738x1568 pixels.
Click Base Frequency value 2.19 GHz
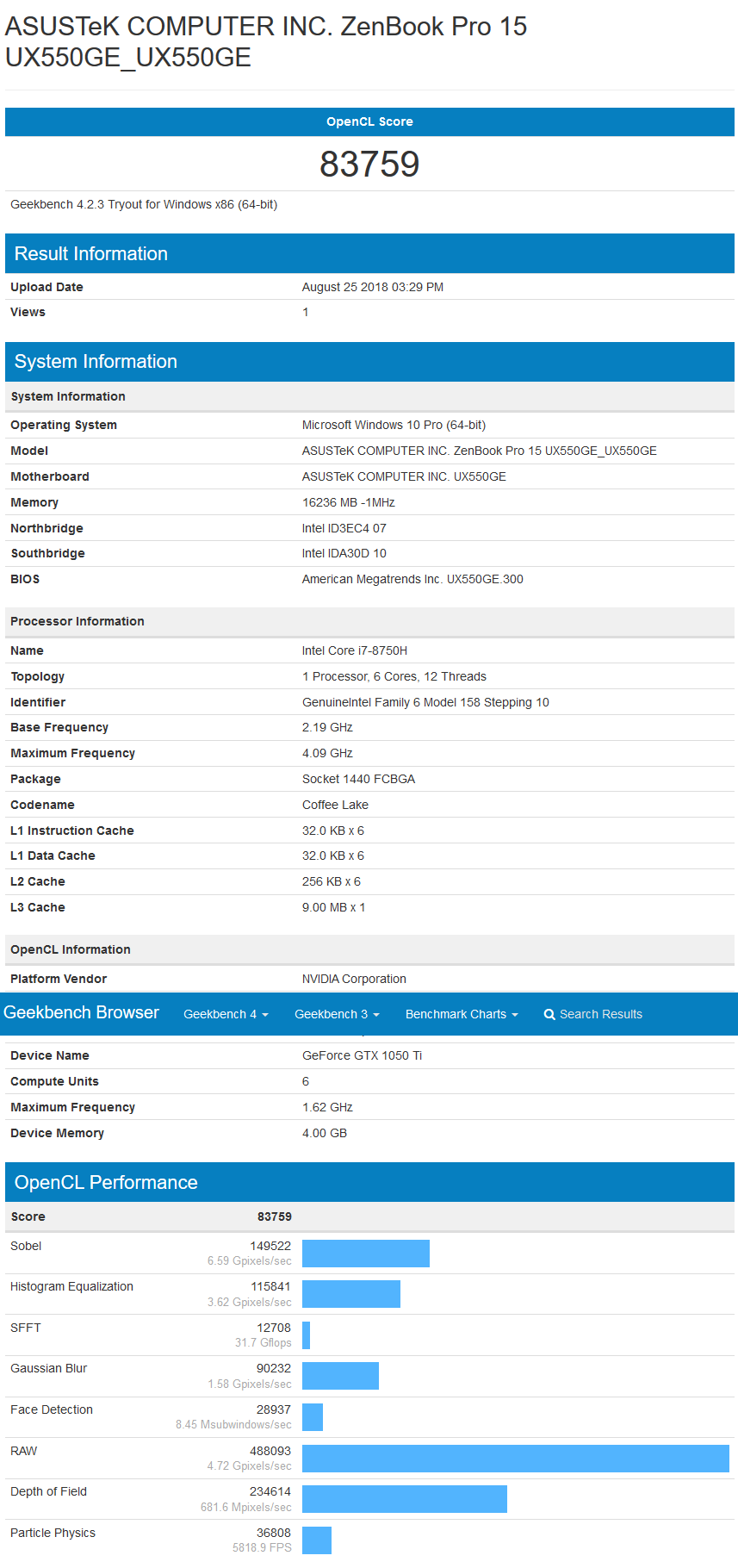(327, 727)
